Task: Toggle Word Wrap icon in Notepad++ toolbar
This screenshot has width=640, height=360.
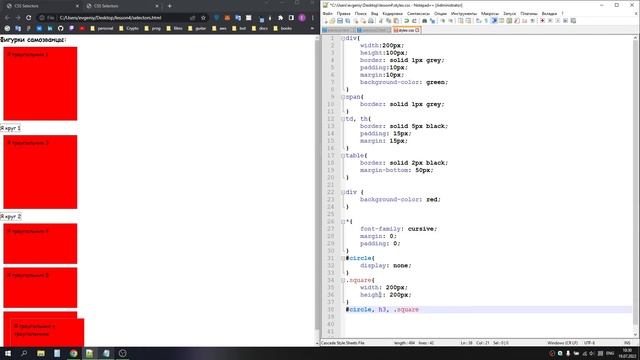Action: (478, 21)
